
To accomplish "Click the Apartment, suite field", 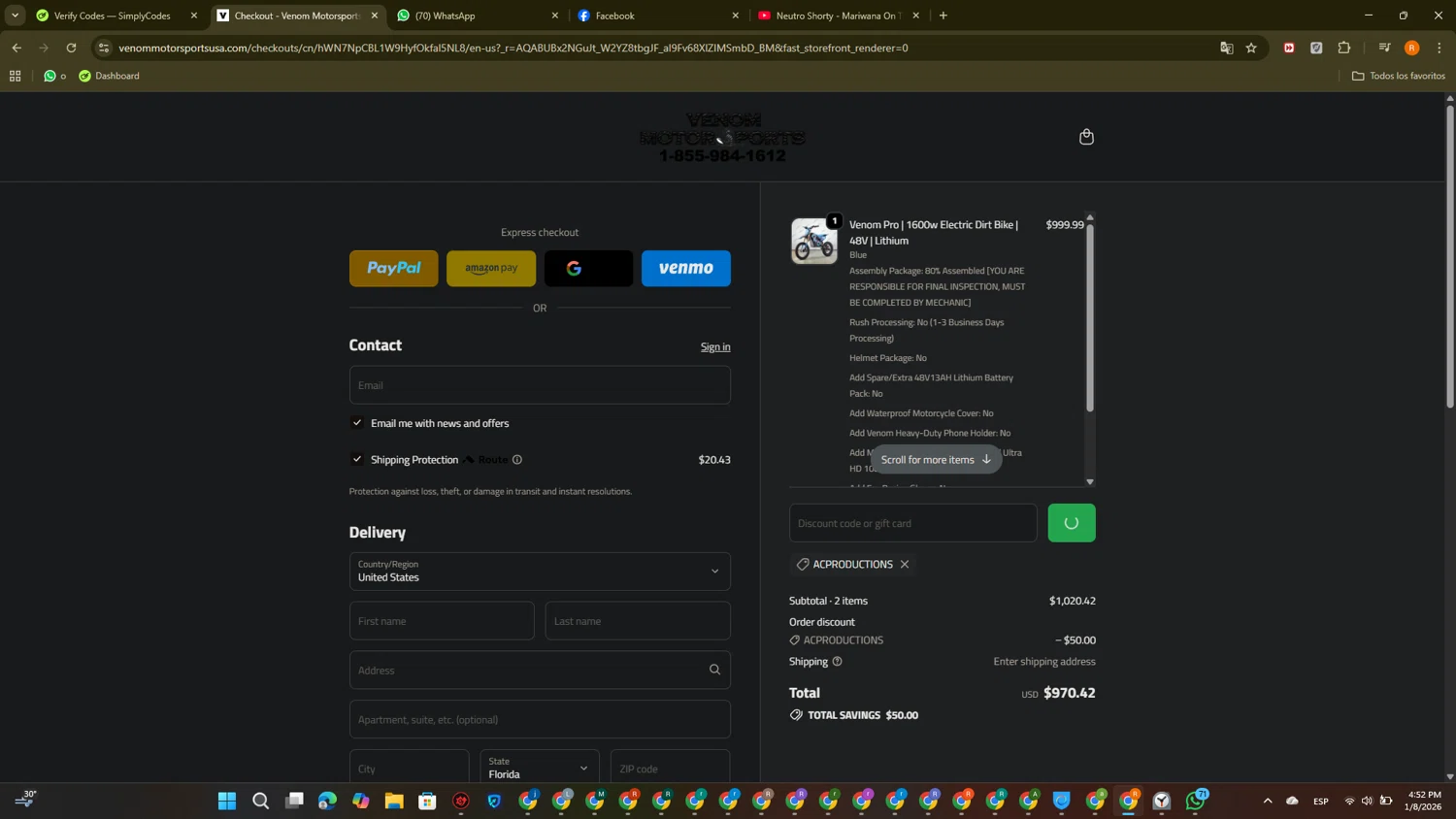I will (540, 719).
